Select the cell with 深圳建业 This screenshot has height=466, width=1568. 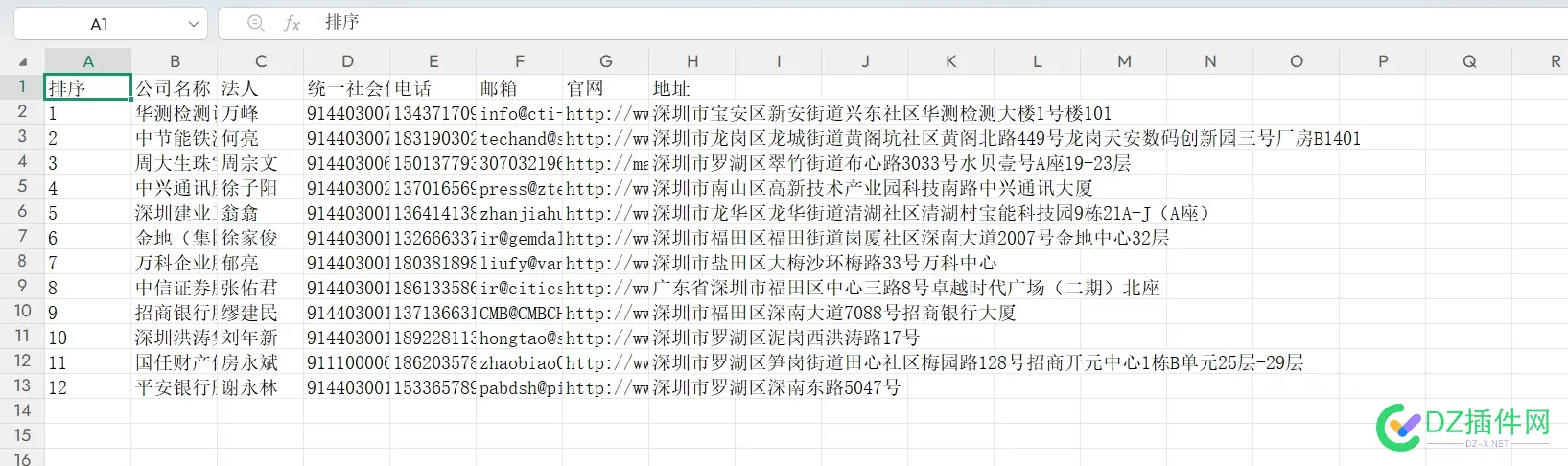tap(175, 212)
